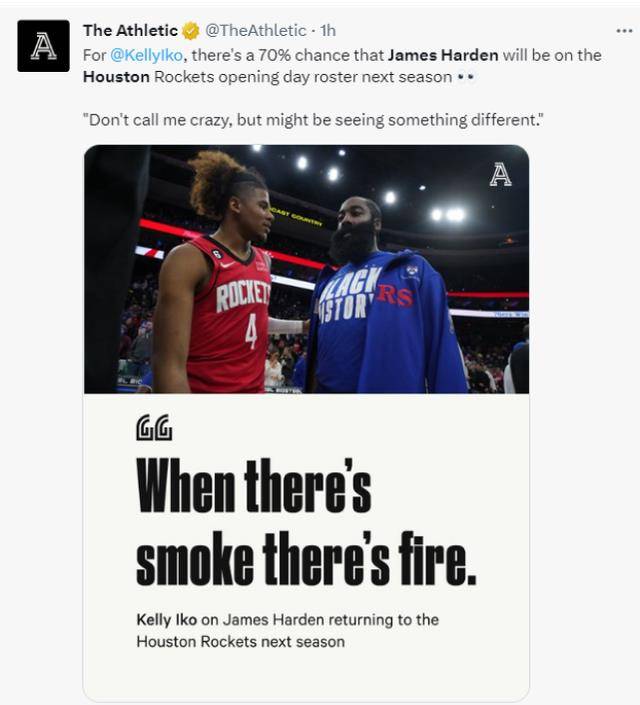The image size is (640, 705).
Task: Click the bold "James Harden" text in the tweet
Action: tap(443, 55)
